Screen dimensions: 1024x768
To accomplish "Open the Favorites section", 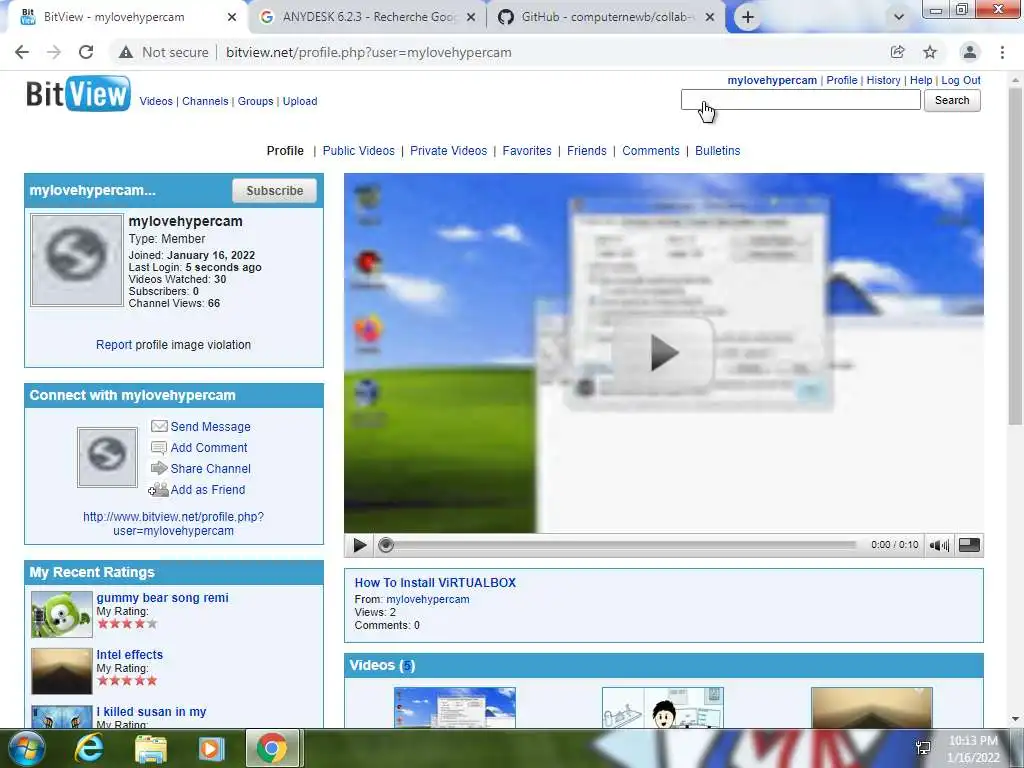I will [x=527, y=151].
